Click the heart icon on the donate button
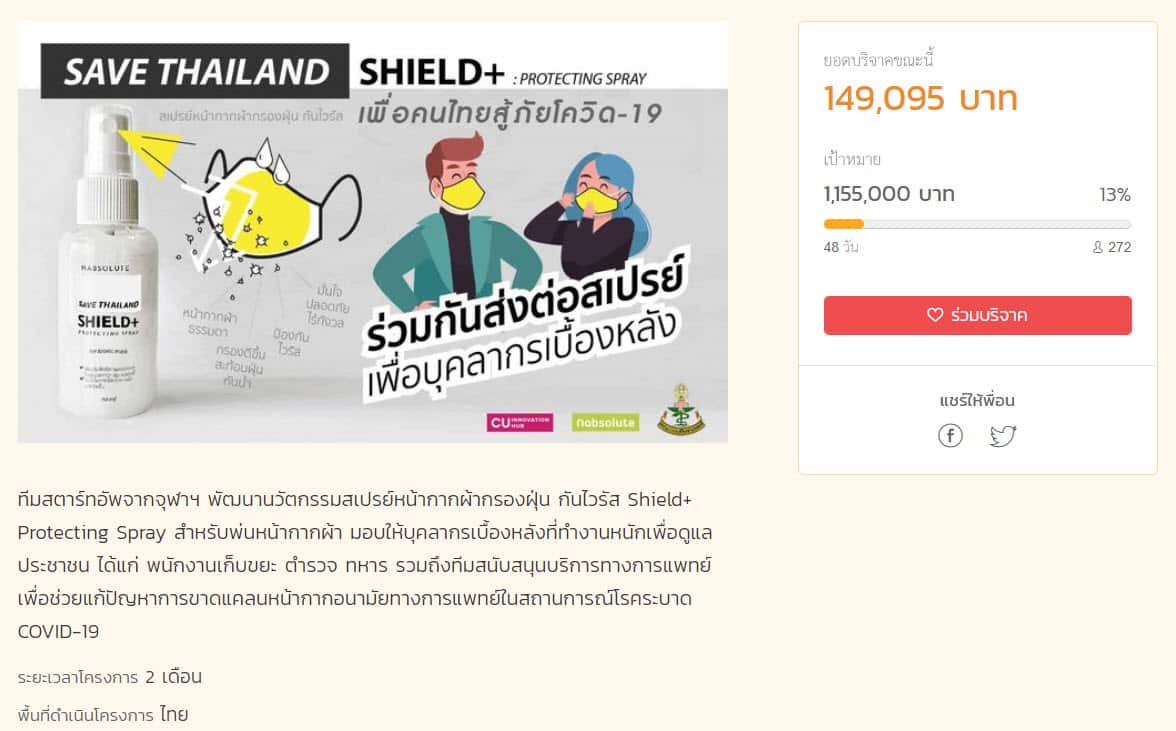This screenshot has height=731, width=1176. 934,315
